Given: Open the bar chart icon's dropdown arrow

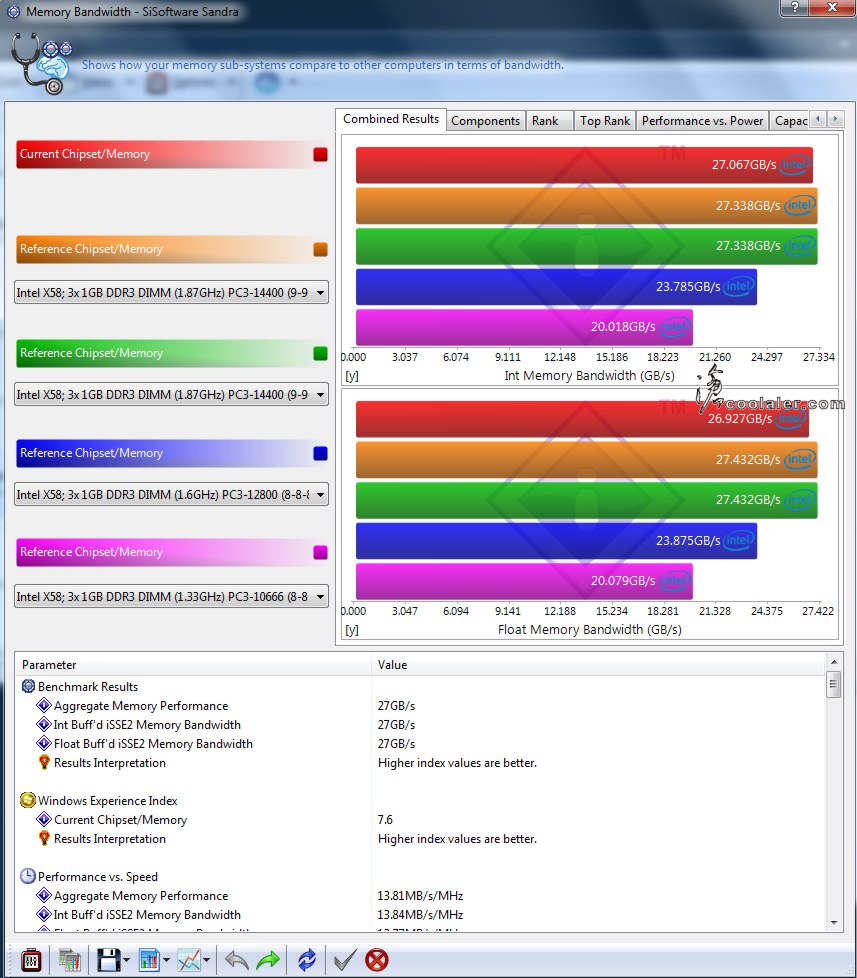Looking at the screenshot, I should pyautogui.click(x=167, y=961).
